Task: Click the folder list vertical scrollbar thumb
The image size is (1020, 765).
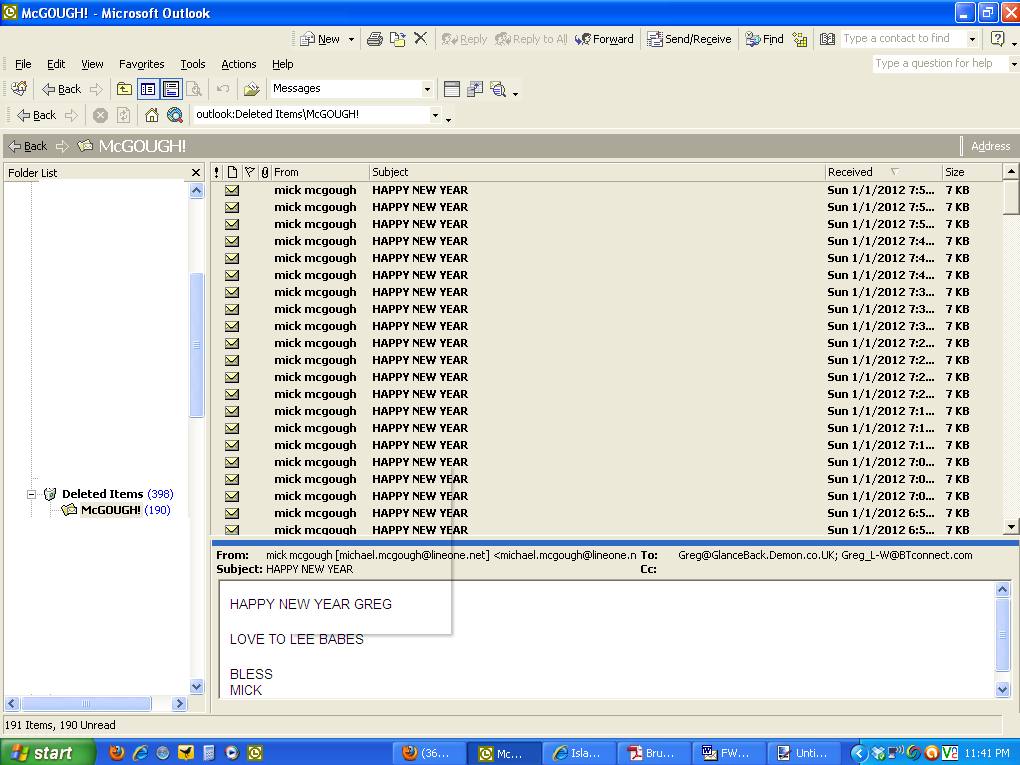Action: pyautogui.click(x=196, y=345)
